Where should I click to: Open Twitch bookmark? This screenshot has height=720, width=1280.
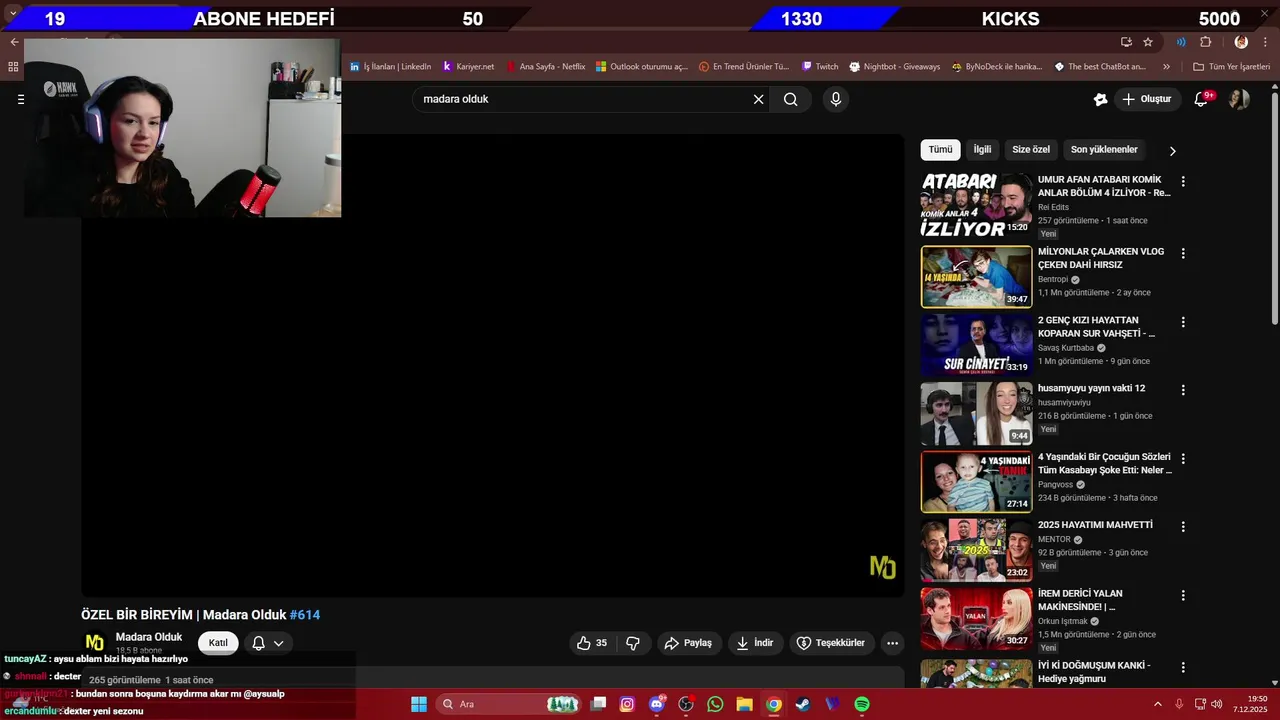(x=820, y=67)
